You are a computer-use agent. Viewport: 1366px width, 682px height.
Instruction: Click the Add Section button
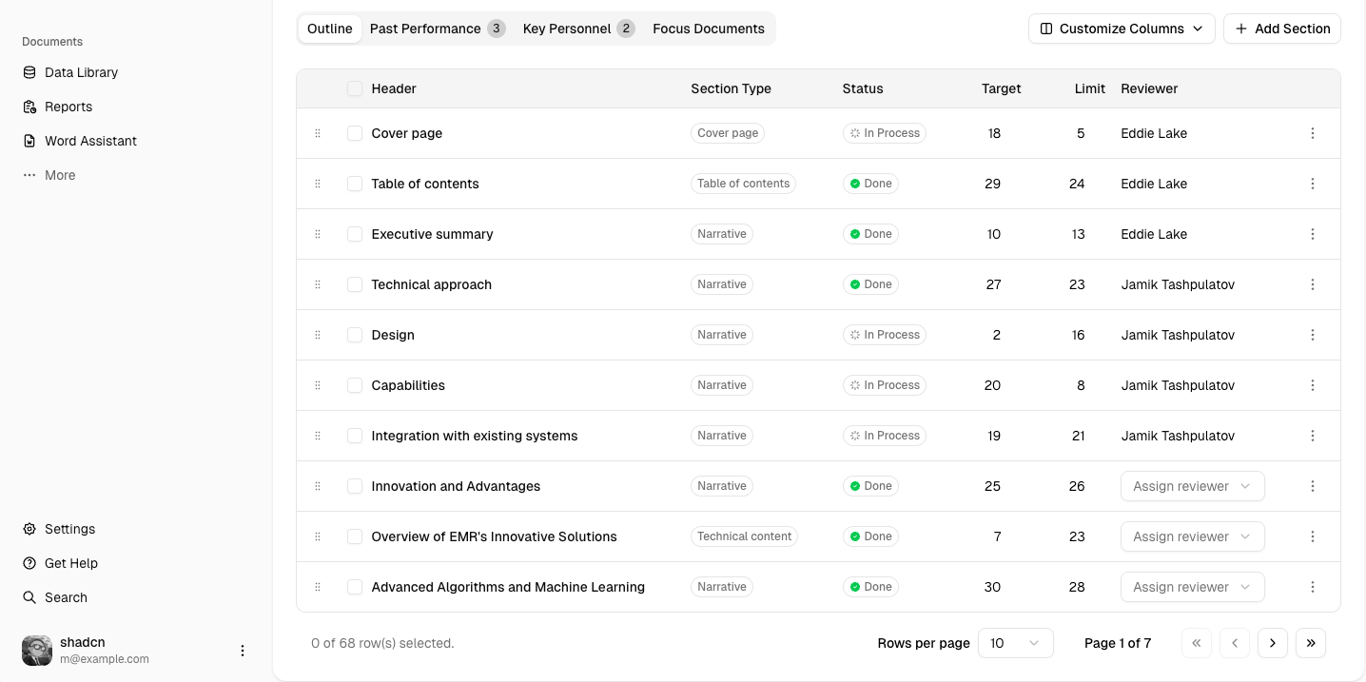1281,29
